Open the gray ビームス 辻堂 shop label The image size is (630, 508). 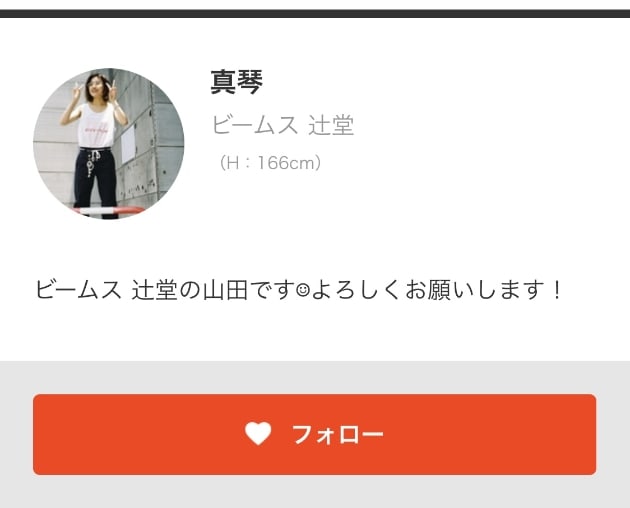click(x=282, y=125)
